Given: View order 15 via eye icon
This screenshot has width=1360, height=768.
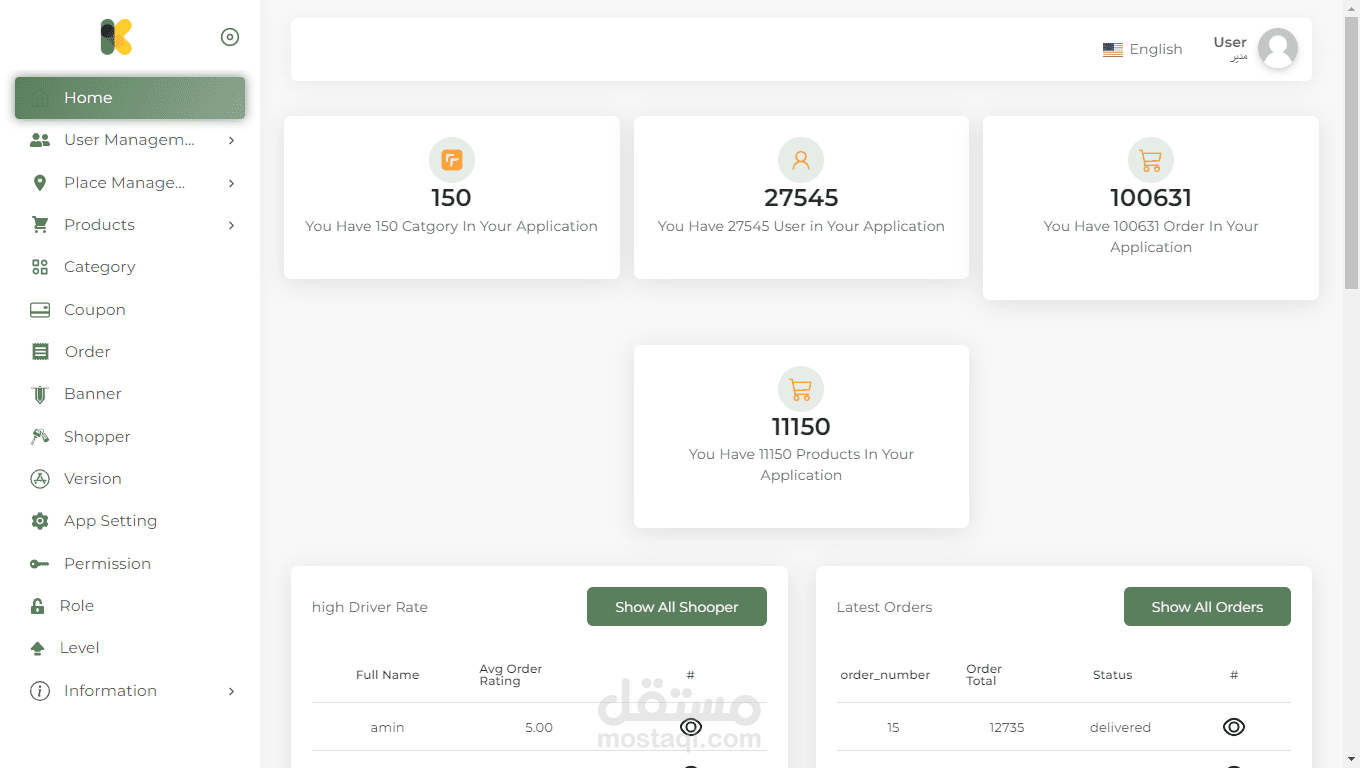Looking at the screenshot, I should pyautogui.click(x=1234, y=727).
